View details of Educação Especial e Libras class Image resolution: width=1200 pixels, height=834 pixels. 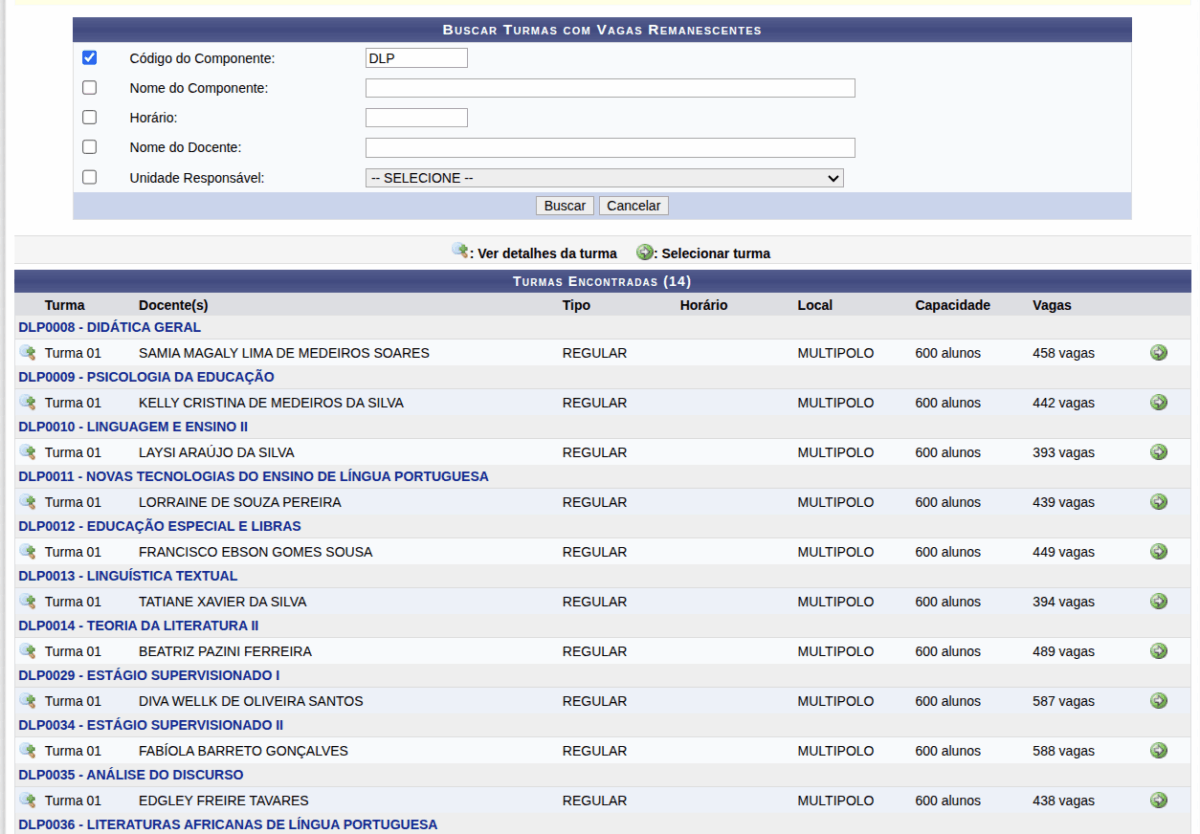27,551
